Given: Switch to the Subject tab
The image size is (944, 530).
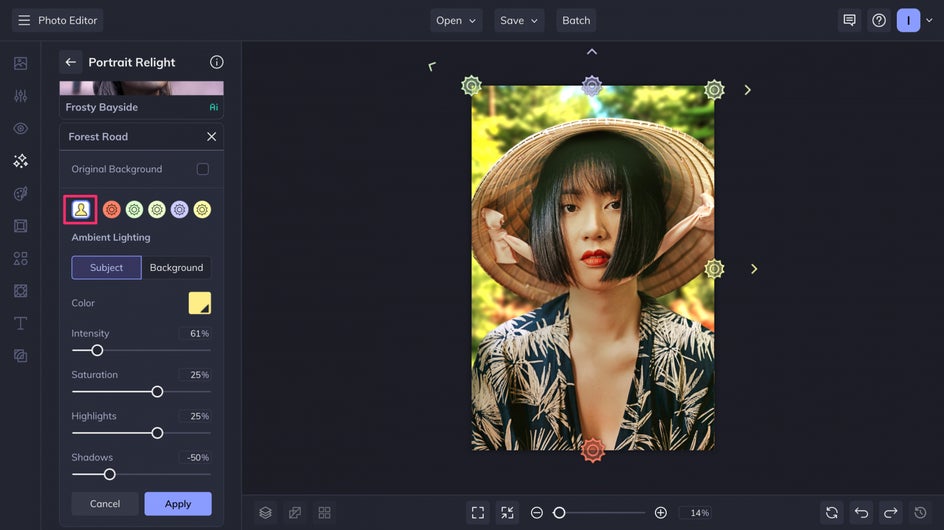Looking at the screenshot, I should tap(107, 267).
